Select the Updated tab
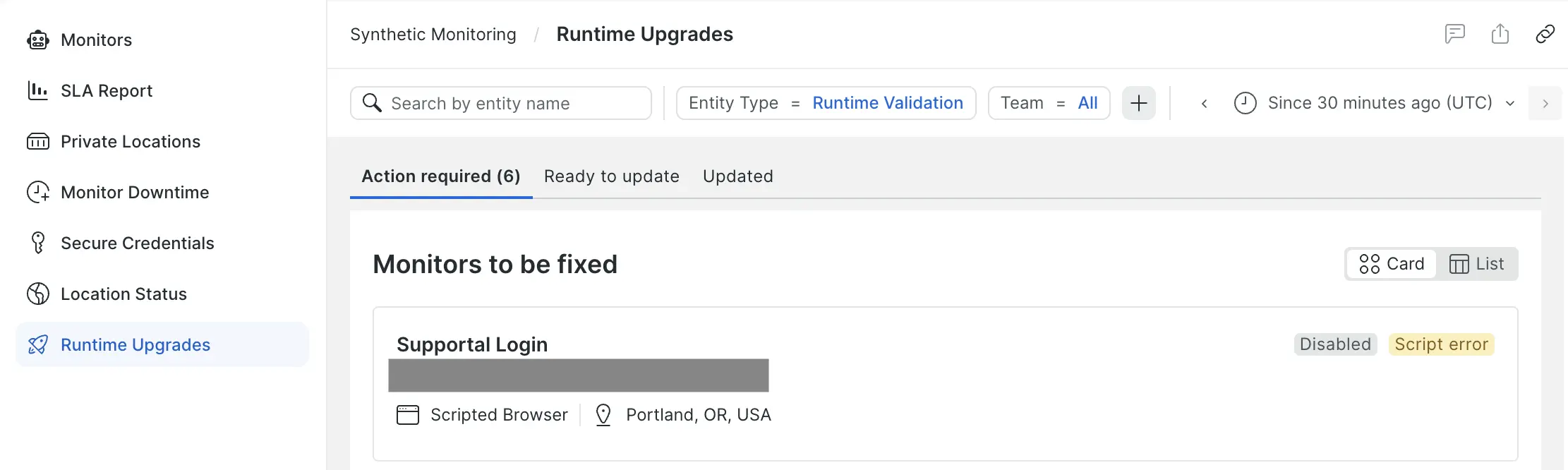The width and height of the screenshot is (1568, 470). point(737,176)
